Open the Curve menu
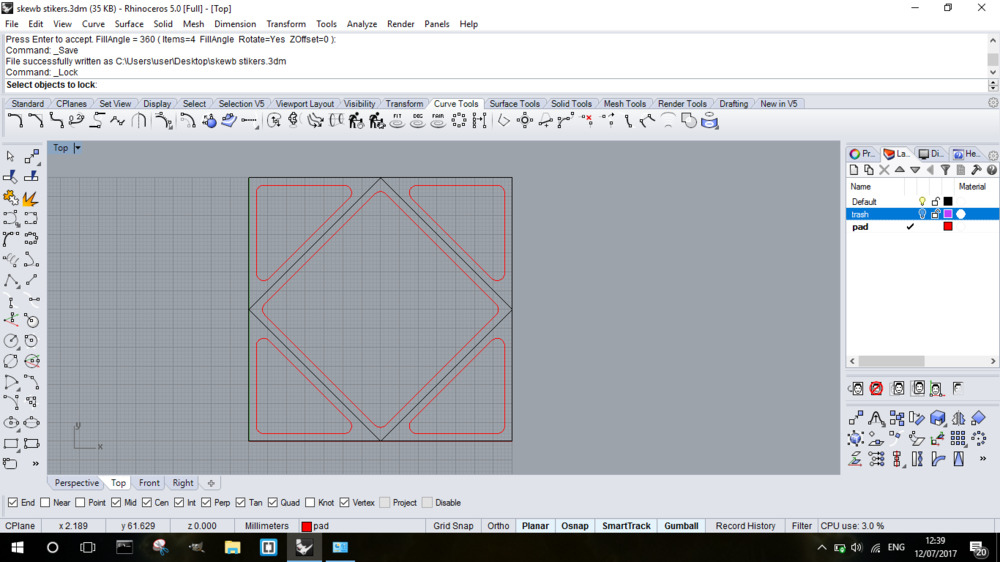The width and height of the screenshot is (1000, 562). click(93, 24)
